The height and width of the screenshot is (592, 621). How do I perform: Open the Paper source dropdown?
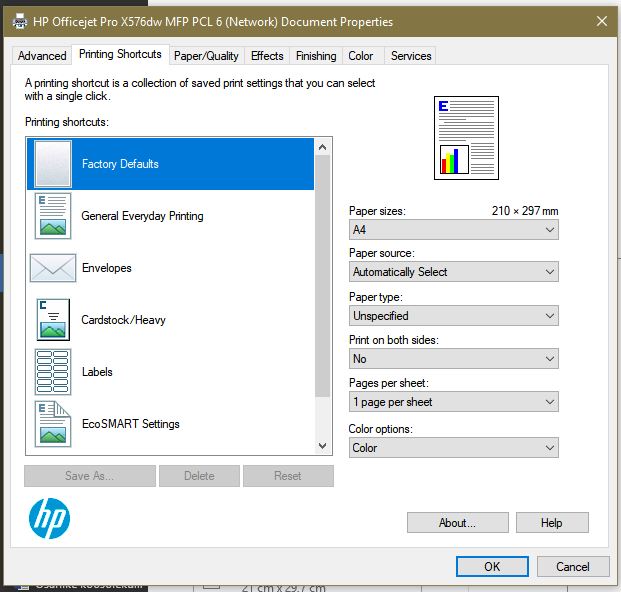click(453, 272)
